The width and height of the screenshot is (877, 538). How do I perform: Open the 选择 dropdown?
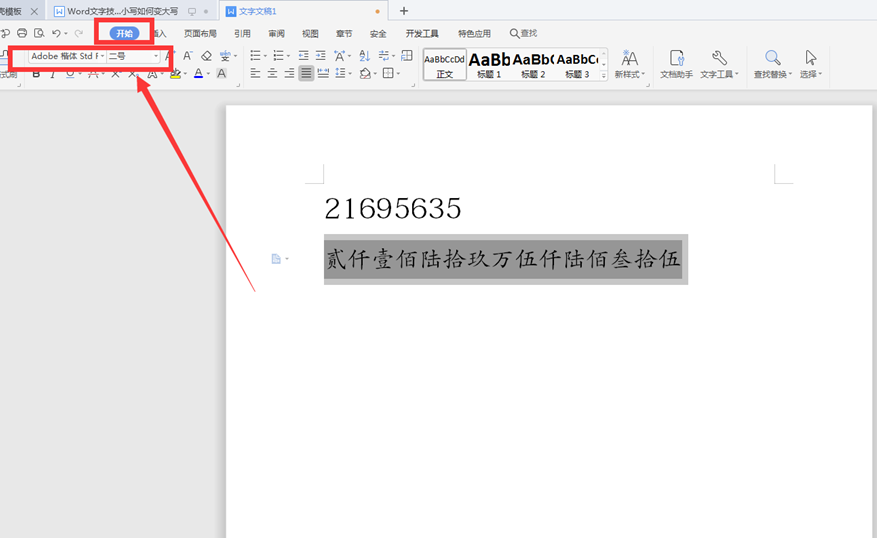pos(811,64)
